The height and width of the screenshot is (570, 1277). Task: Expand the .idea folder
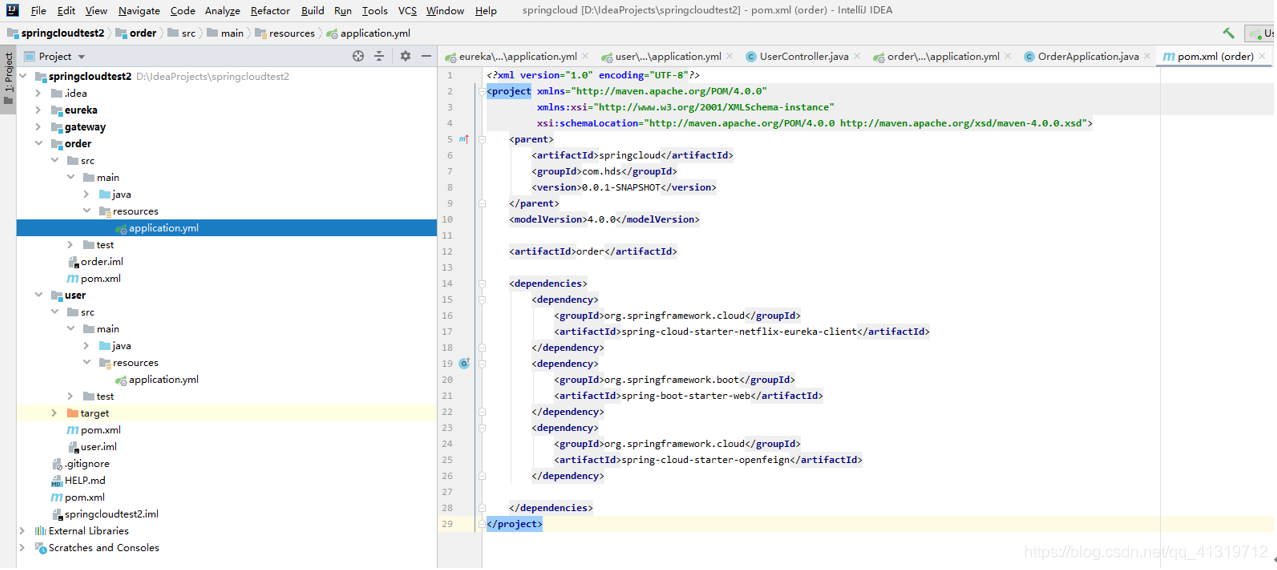pyautogui.click(x=39, y=93)
